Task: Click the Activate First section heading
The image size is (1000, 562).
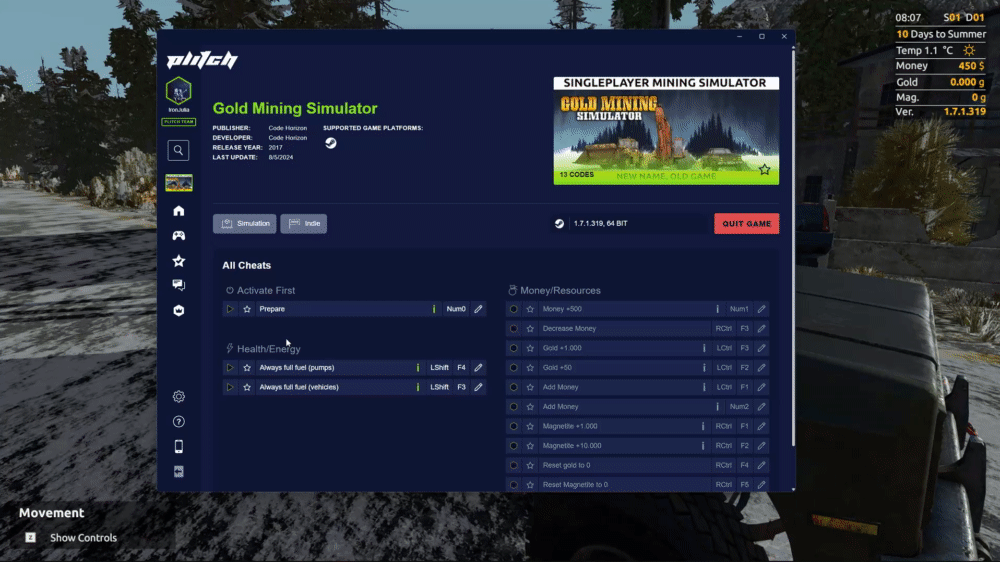Action: coord(266,290)
